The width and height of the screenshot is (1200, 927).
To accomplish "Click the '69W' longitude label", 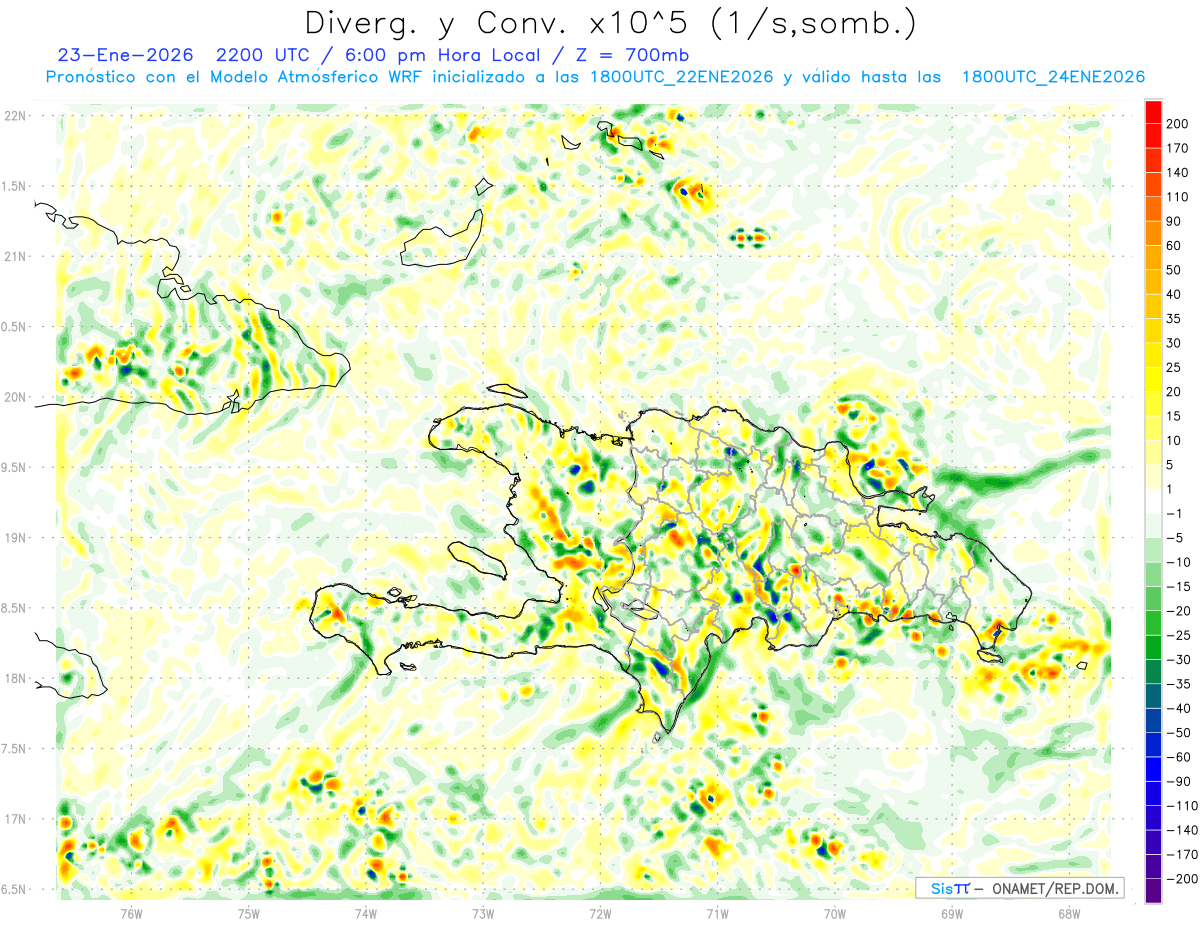I will [952, 912].
